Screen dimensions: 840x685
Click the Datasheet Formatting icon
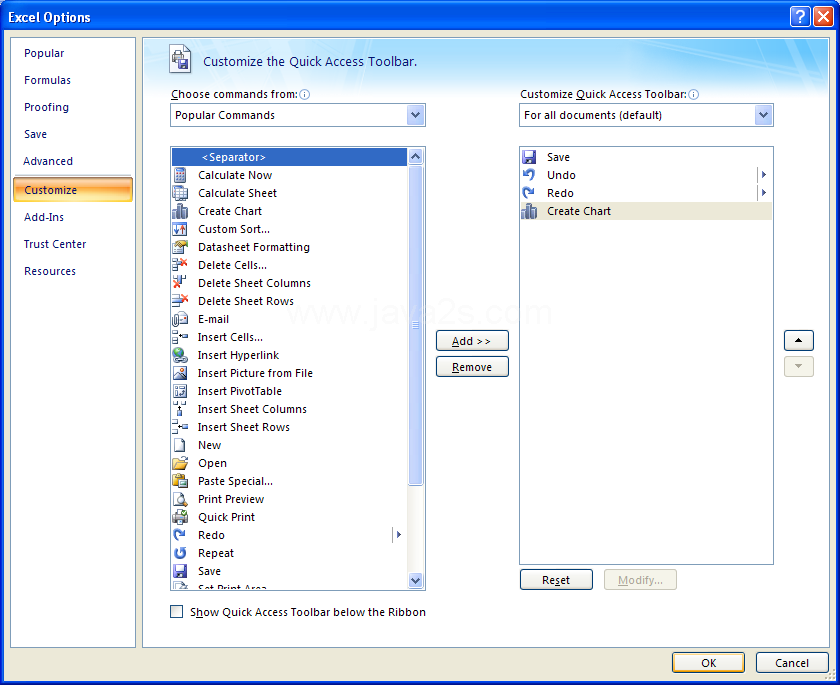tap(180, 247)
